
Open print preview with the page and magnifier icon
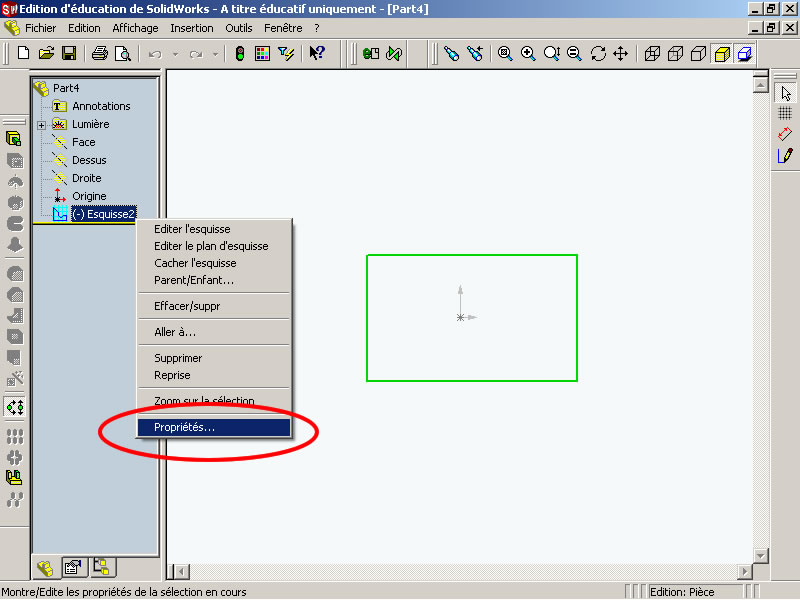122,53
